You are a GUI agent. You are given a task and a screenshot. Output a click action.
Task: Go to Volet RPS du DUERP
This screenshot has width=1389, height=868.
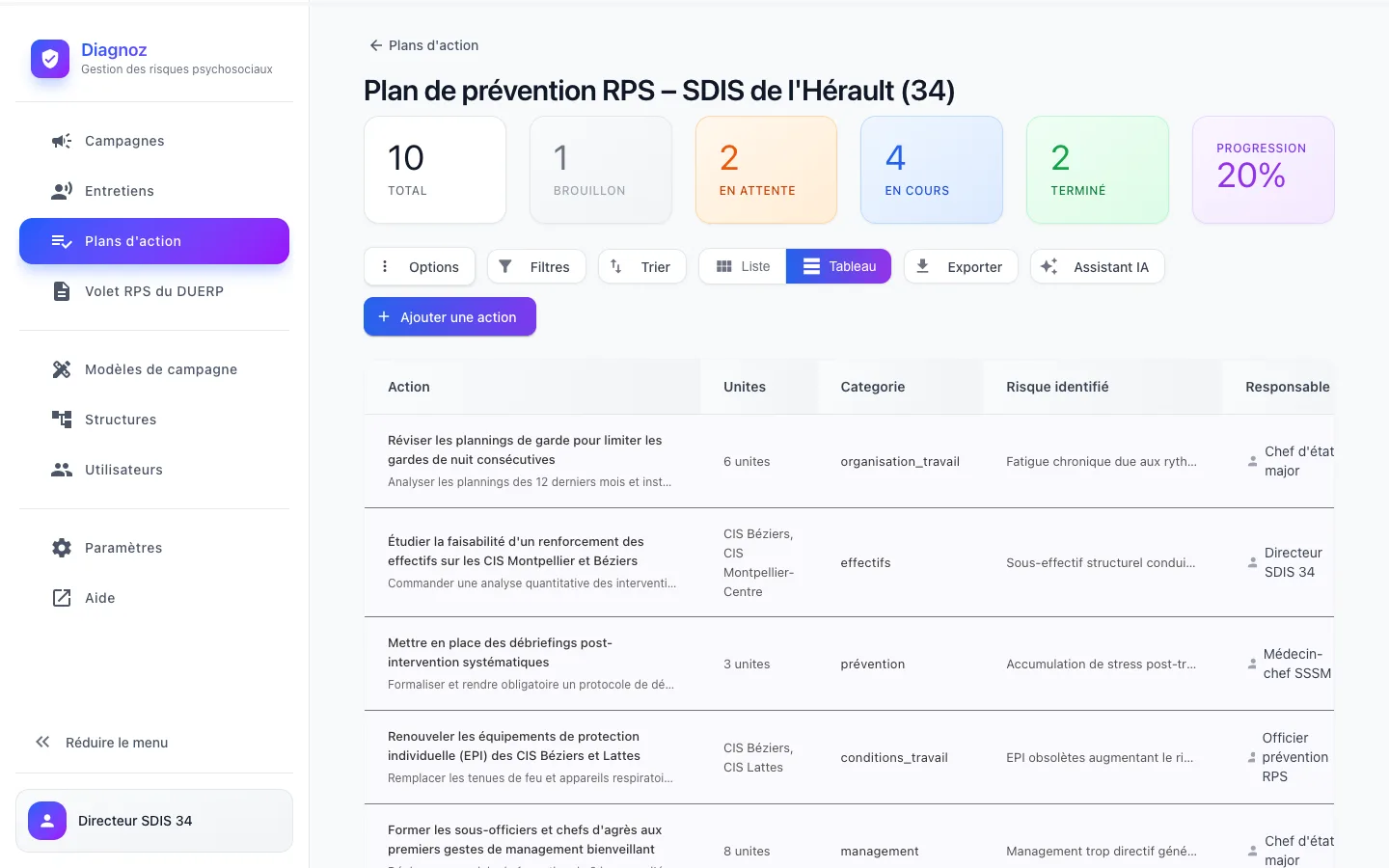coord(154,291)
